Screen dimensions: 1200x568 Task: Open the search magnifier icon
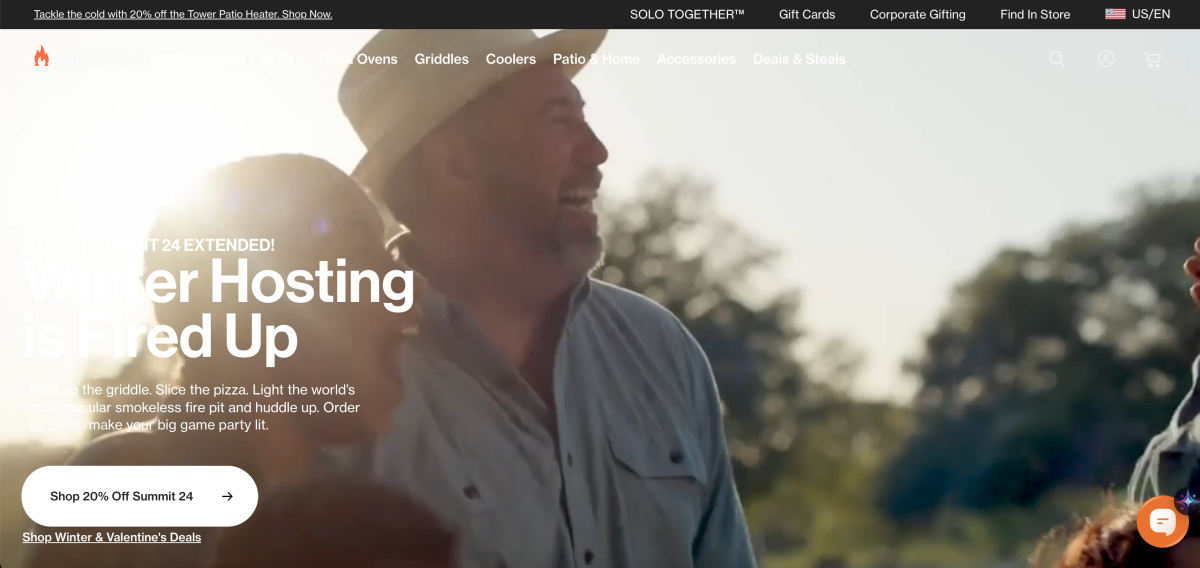point(1057,59)
